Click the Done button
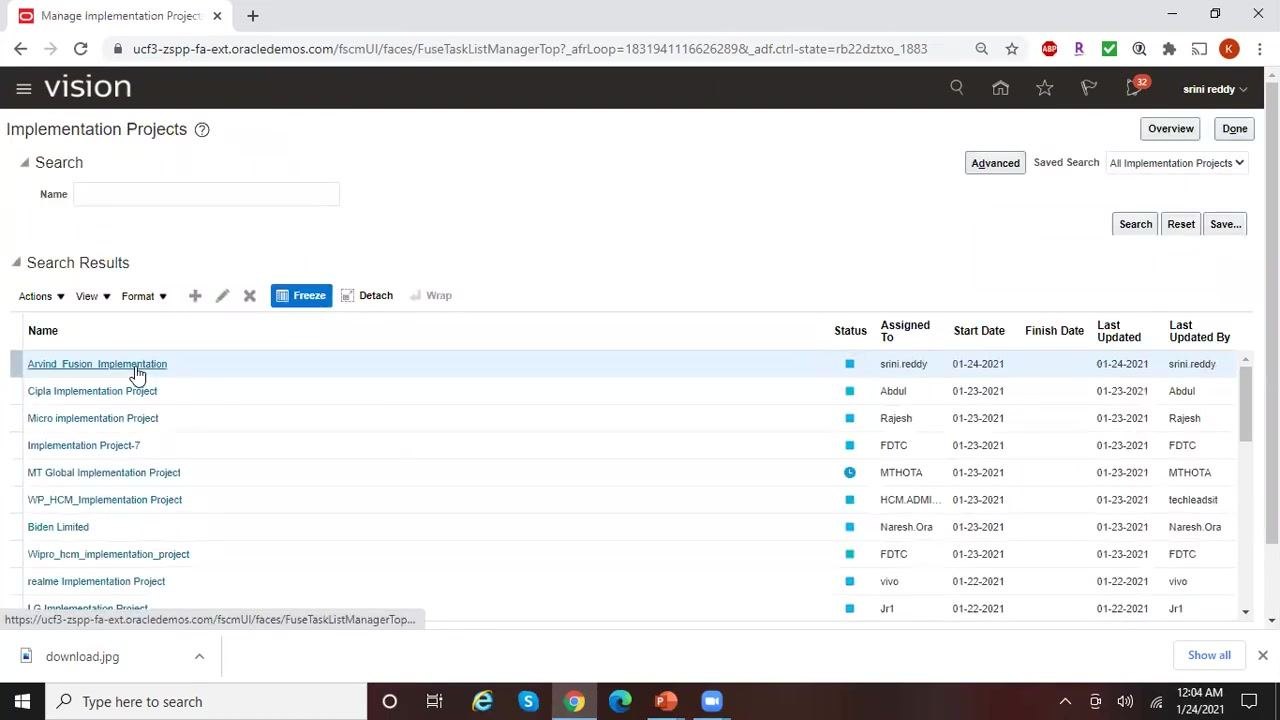This screenshot has width=1280, height=720. [x=1235, y=129]
